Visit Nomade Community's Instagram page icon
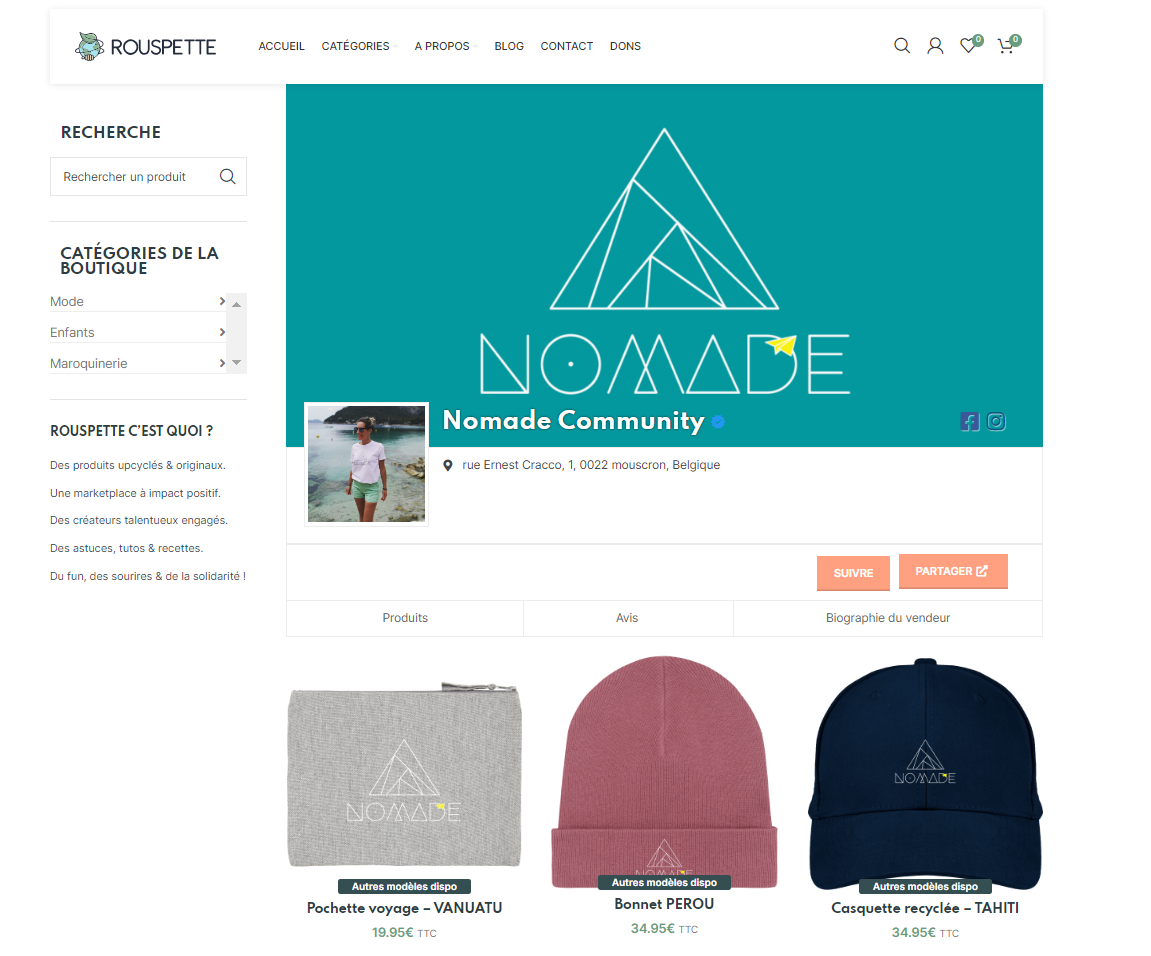Screen dimensions: 1151x956 tap(996, 421)
